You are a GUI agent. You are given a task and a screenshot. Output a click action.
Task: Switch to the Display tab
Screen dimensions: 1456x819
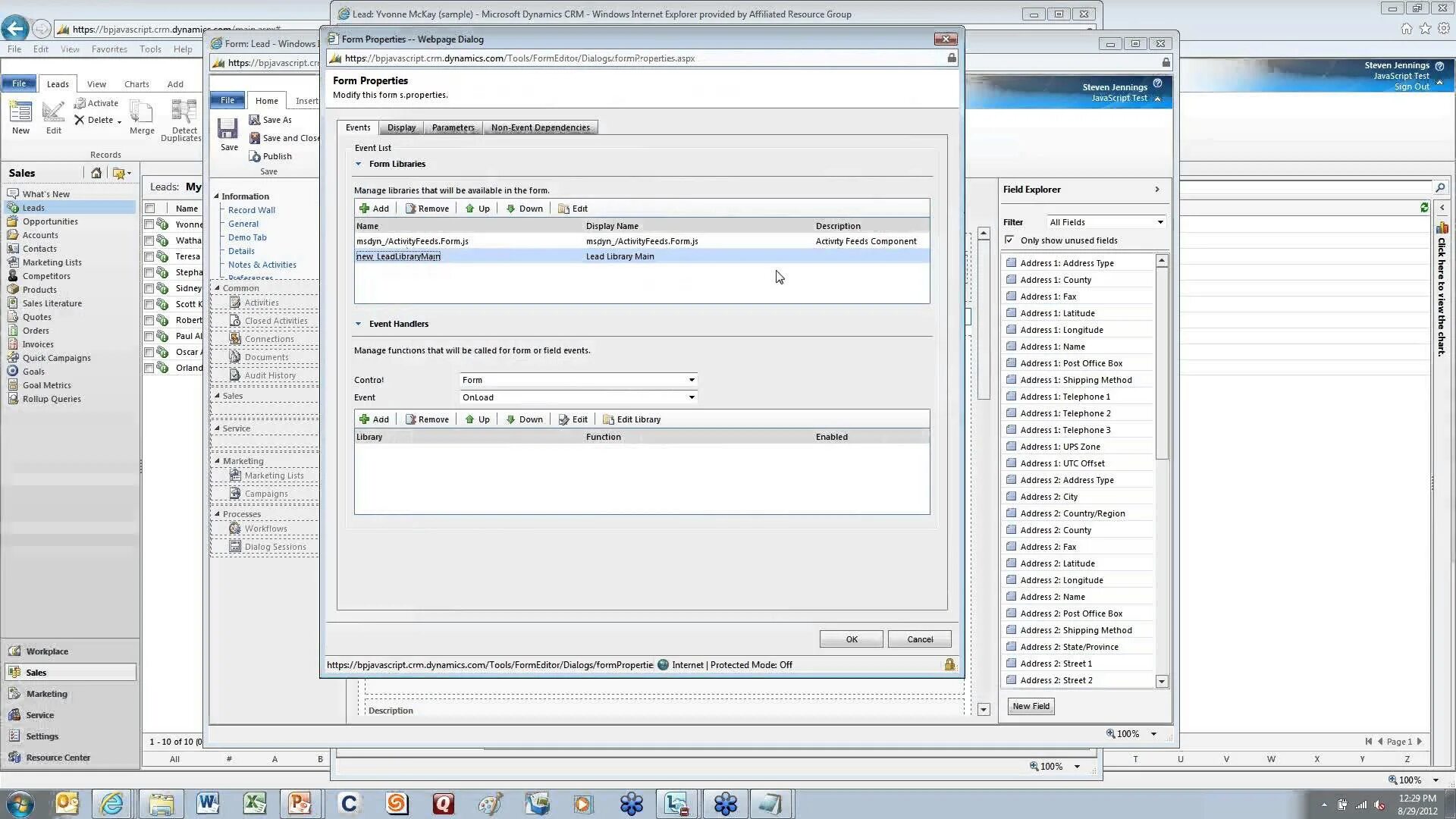pyautogui.click(x=401, y=127)
